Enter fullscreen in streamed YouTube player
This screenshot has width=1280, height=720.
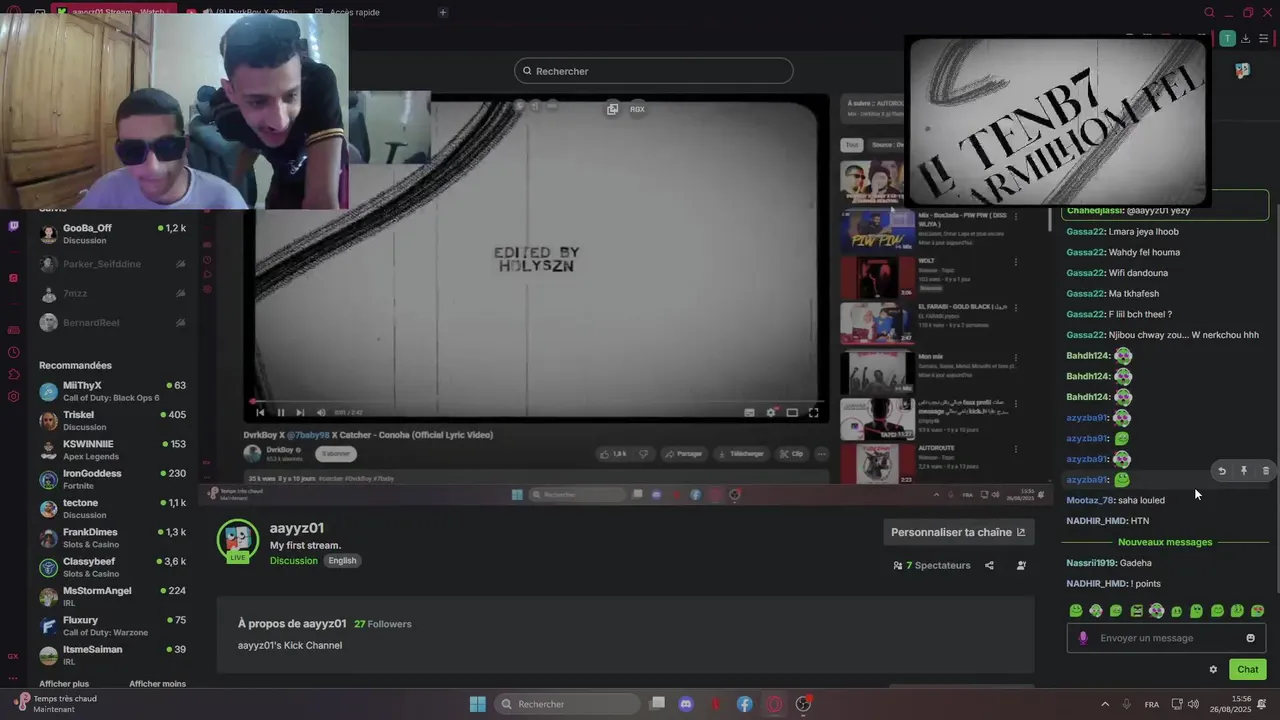(x=813, y=412)
